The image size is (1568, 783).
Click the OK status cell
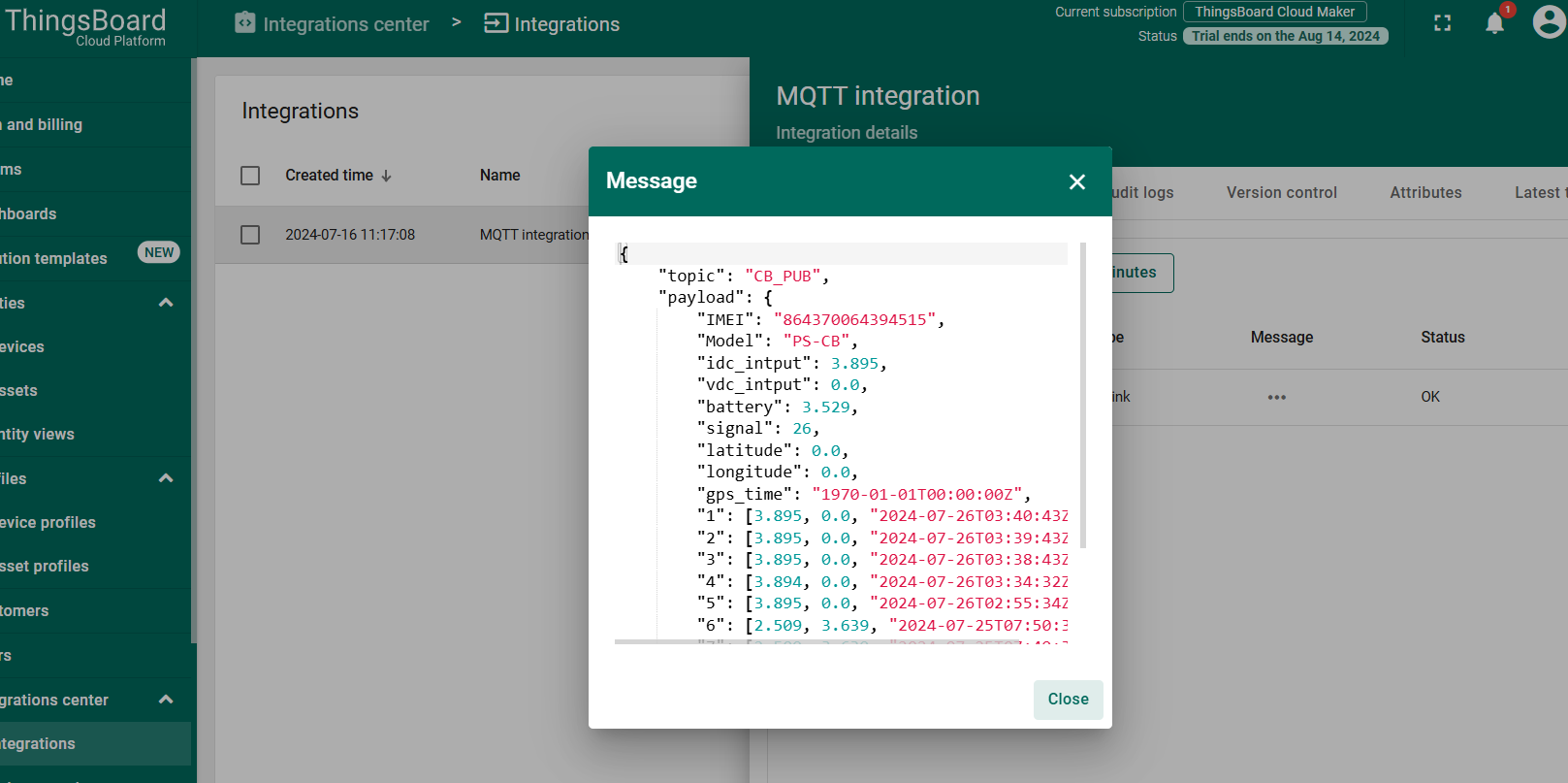point(1429,397)
